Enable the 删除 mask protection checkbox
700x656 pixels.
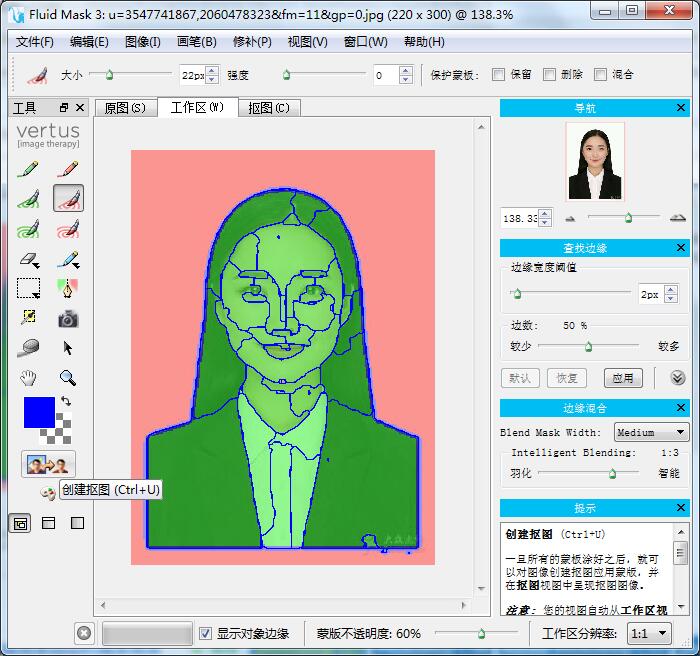click(549, 75)
